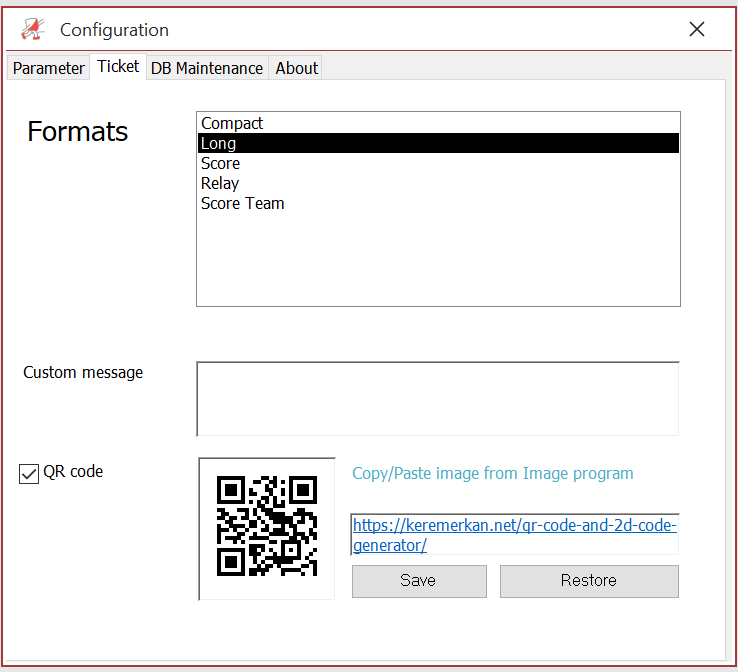Choose the Compact ticket format
Image resolution: width=738 pixels, height=672 pixels.
[438, 123]
